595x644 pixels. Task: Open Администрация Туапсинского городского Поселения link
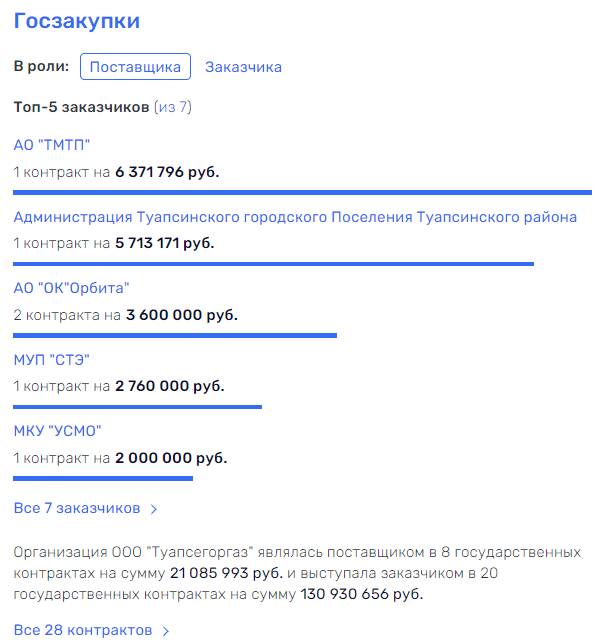(295, 217)
